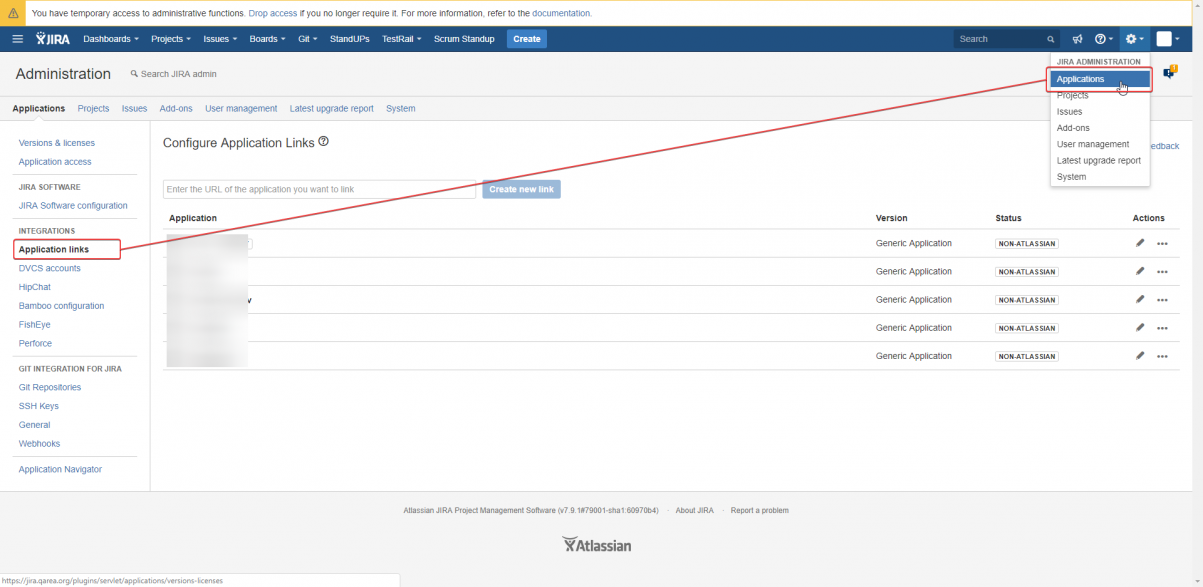This screenshot has width=1203, height=587.
Task: Expand the Git dropdown
Action: [x=308, y=39]
